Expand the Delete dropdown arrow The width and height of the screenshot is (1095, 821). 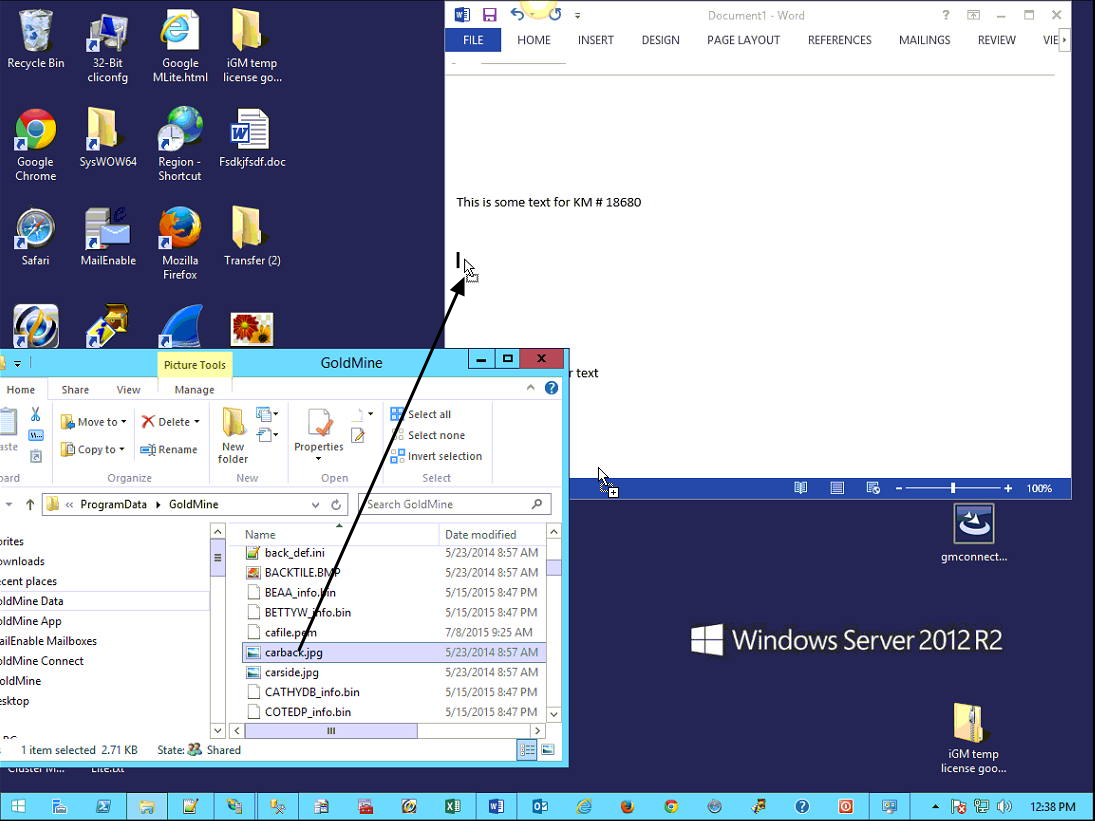(197, 422)
